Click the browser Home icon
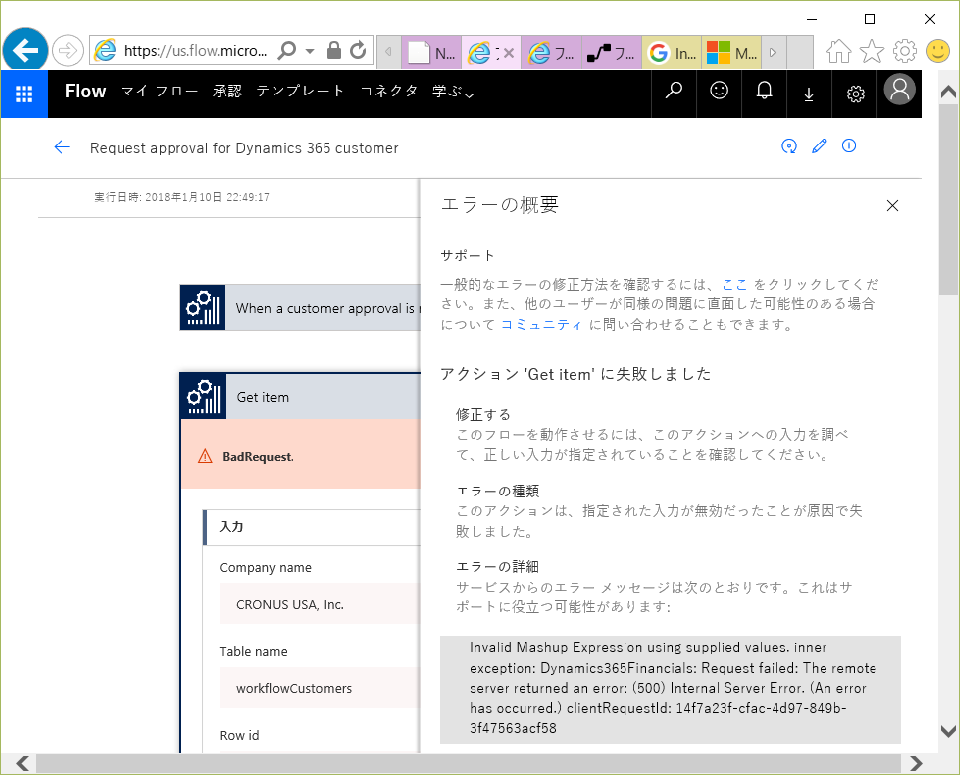The height and width of the screenshot is (775, 960). (x=839, y=51)
